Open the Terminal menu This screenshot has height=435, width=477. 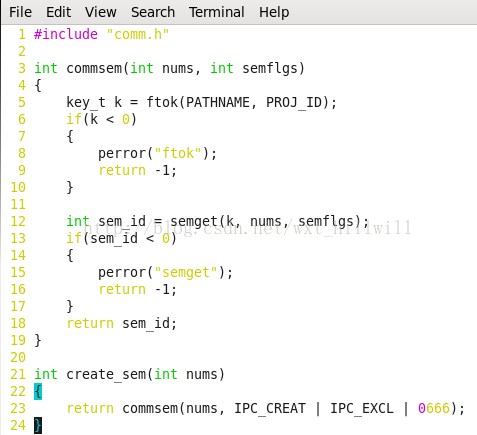[x=216, y=12]
